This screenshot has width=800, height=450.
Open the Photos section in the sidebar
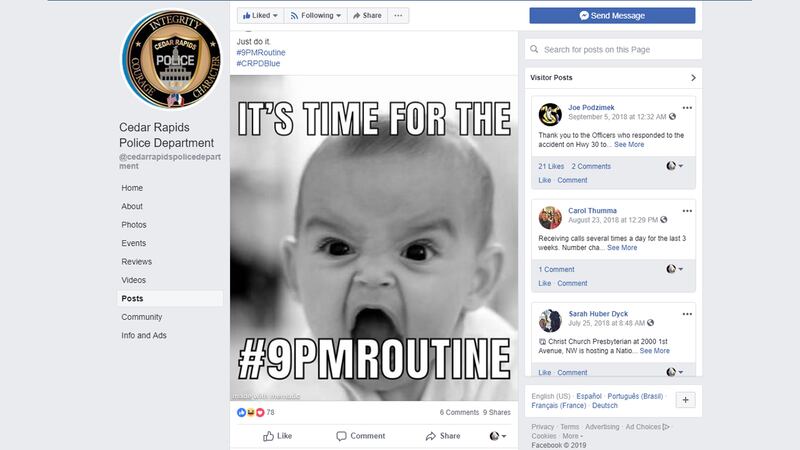pyautogui.click(x=134, y=225)
